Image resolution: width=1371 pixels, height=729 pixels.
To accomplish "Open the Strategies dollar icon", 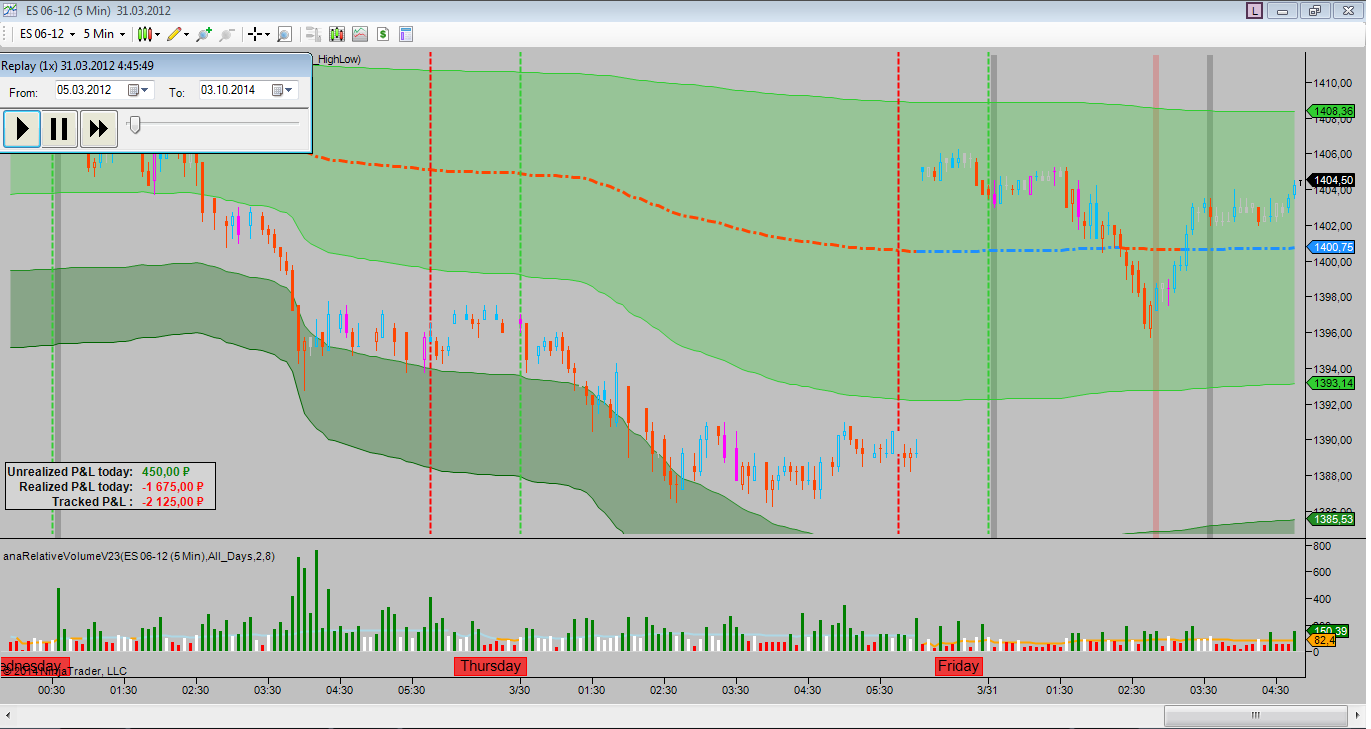I will click(x=383, y=34).
